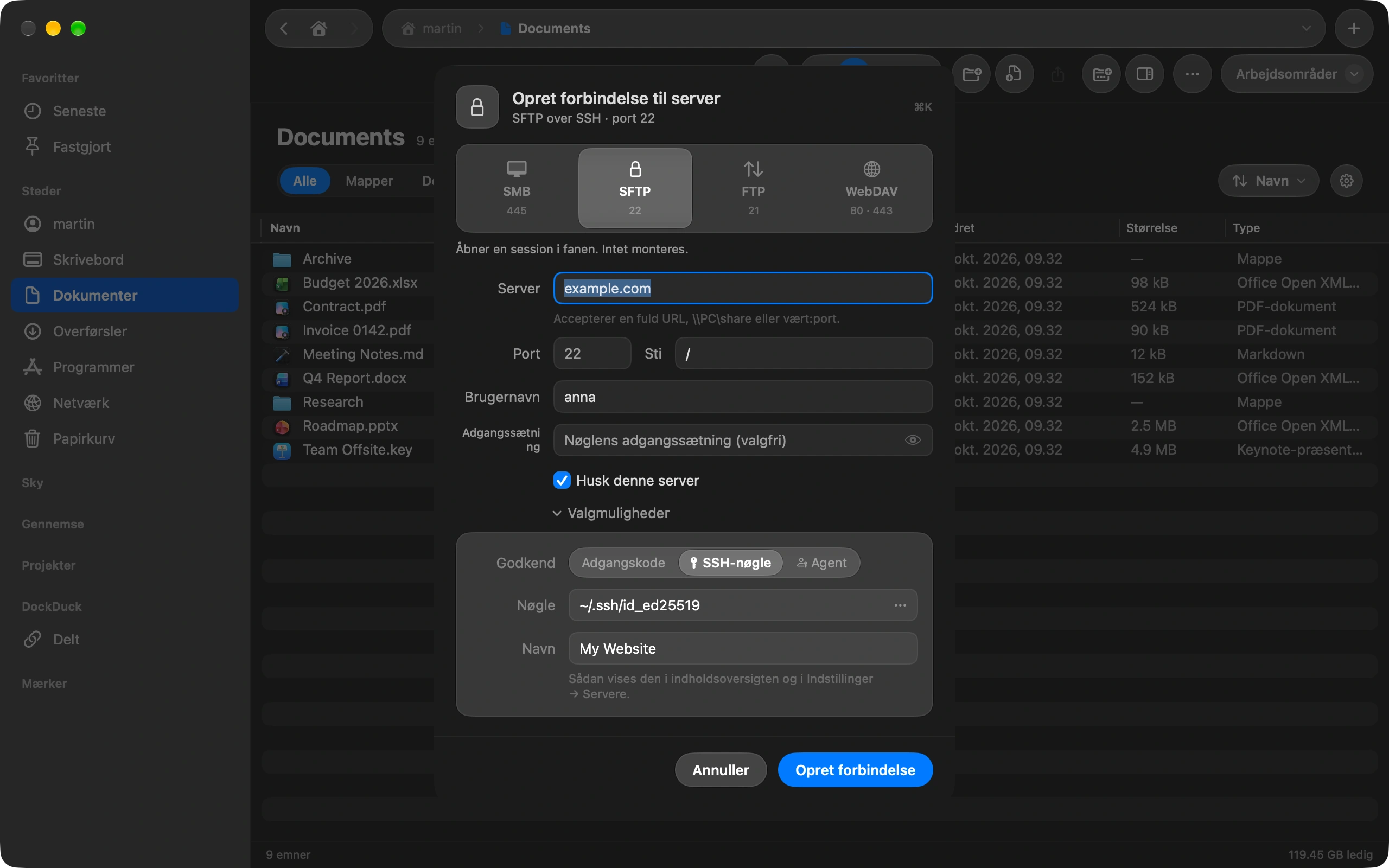Open view settings gear icon
The width and height of the screenshot is (1389, 868).
click(x=1346, y=181)
